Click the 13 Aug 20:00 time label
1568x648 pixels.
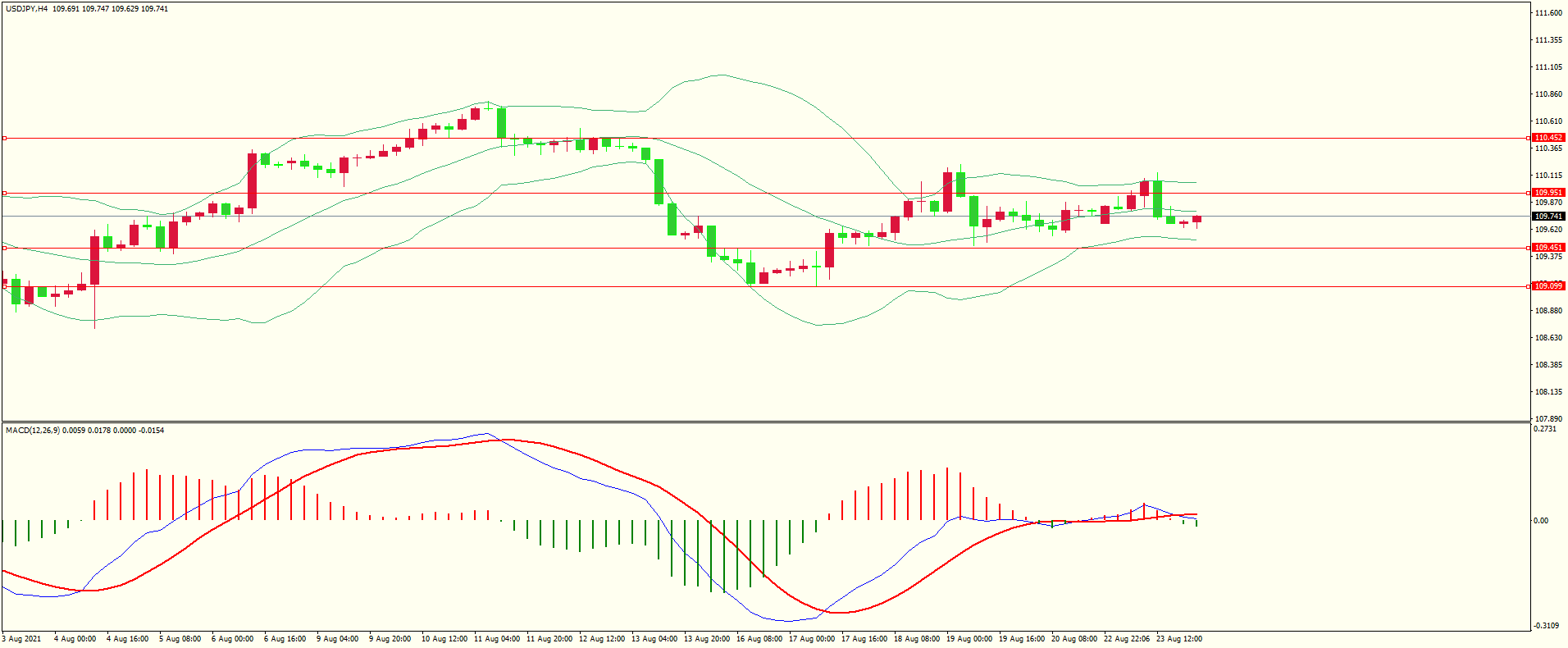[x=707, y=639]
